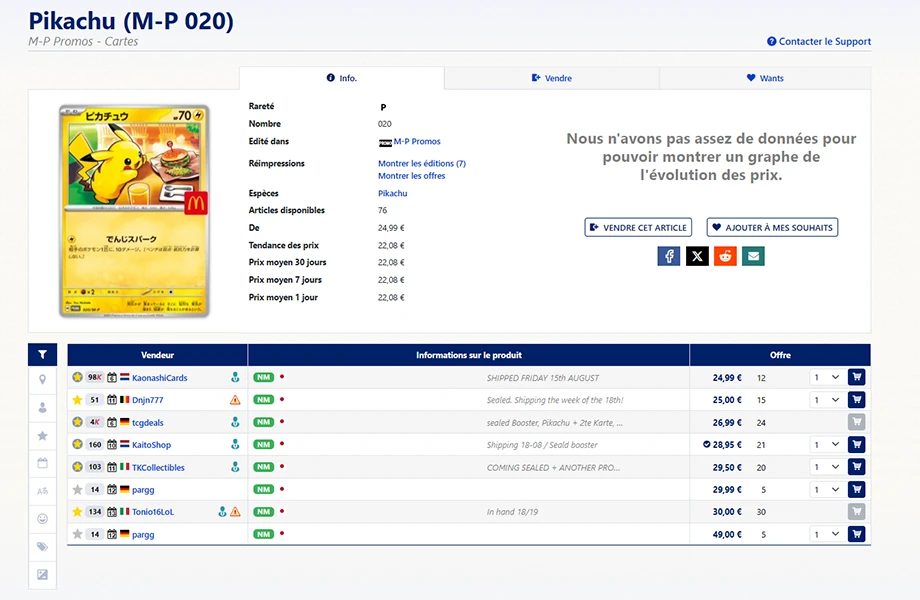Open quantity dropdown for Dnjn777 offer

click(827, 399)
